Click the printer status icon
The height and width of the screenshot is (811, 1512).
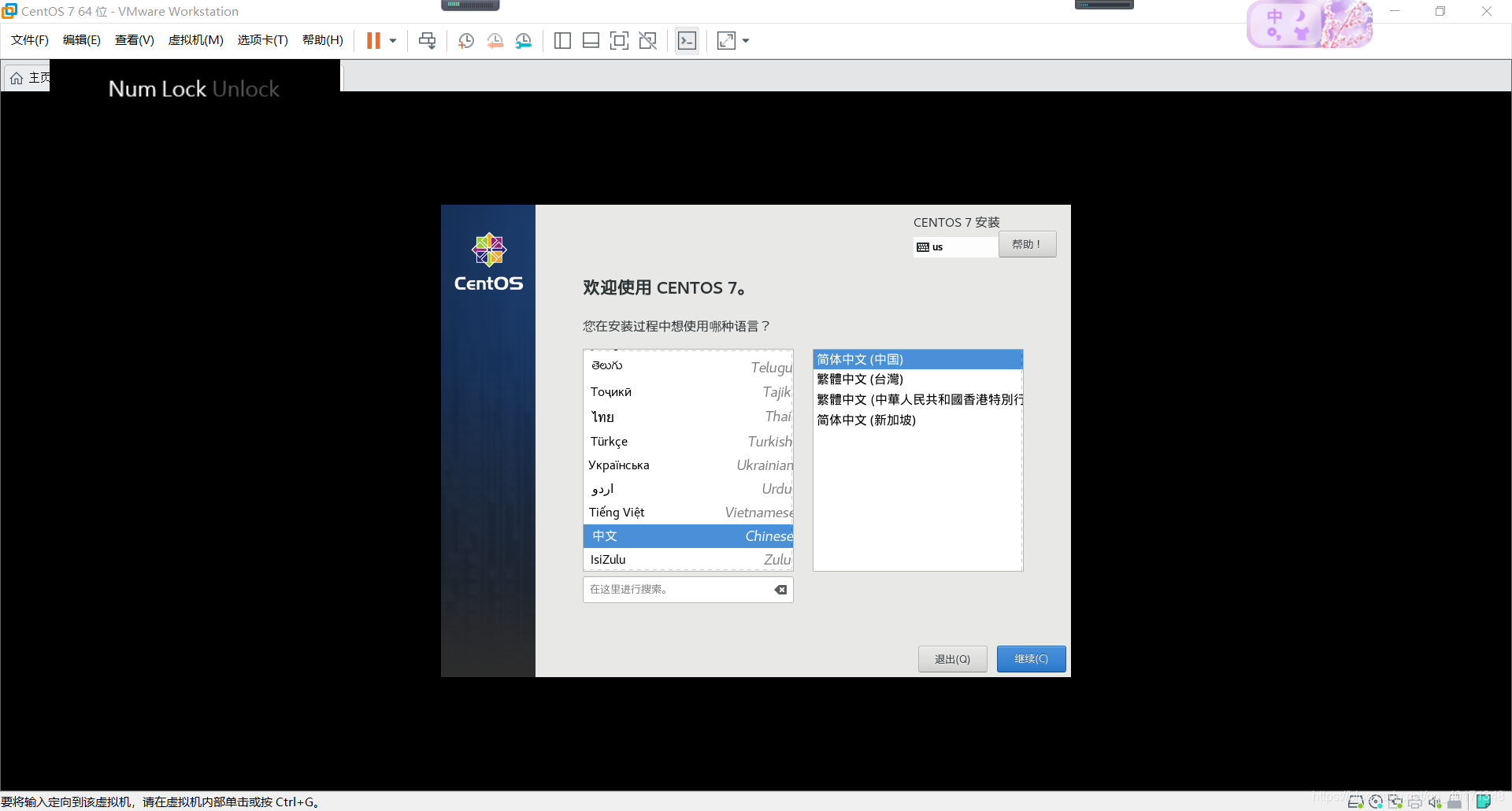tap(1415, 802)
